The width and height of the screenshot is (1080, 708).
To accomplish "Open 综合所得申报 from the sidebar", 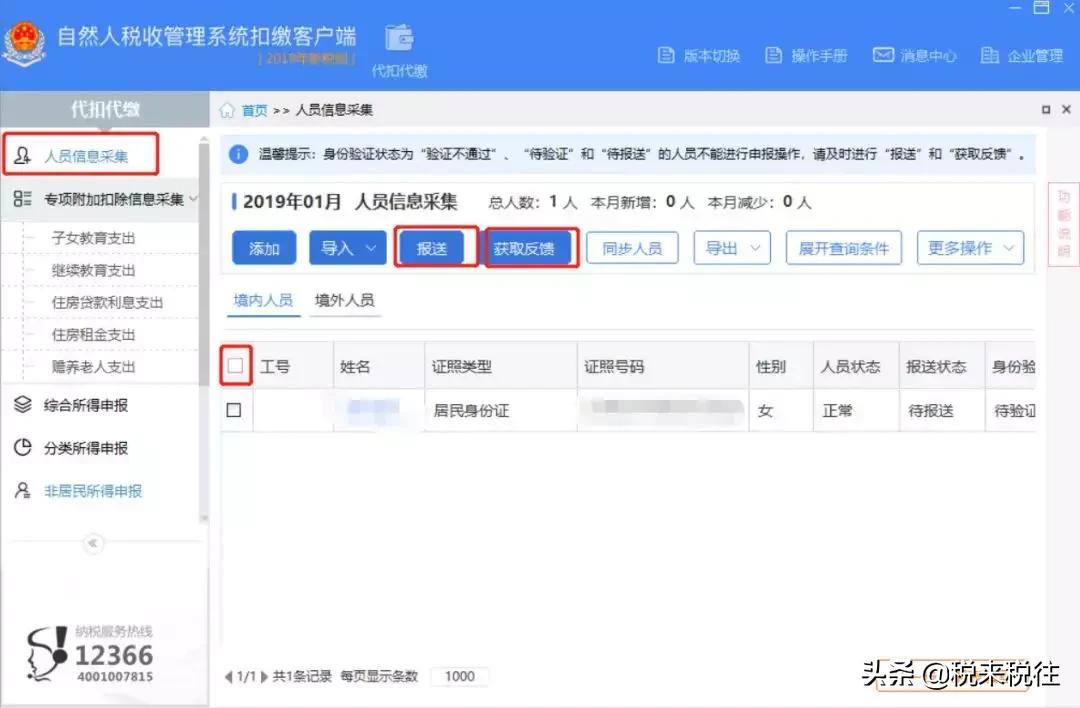I will [87, 407].
